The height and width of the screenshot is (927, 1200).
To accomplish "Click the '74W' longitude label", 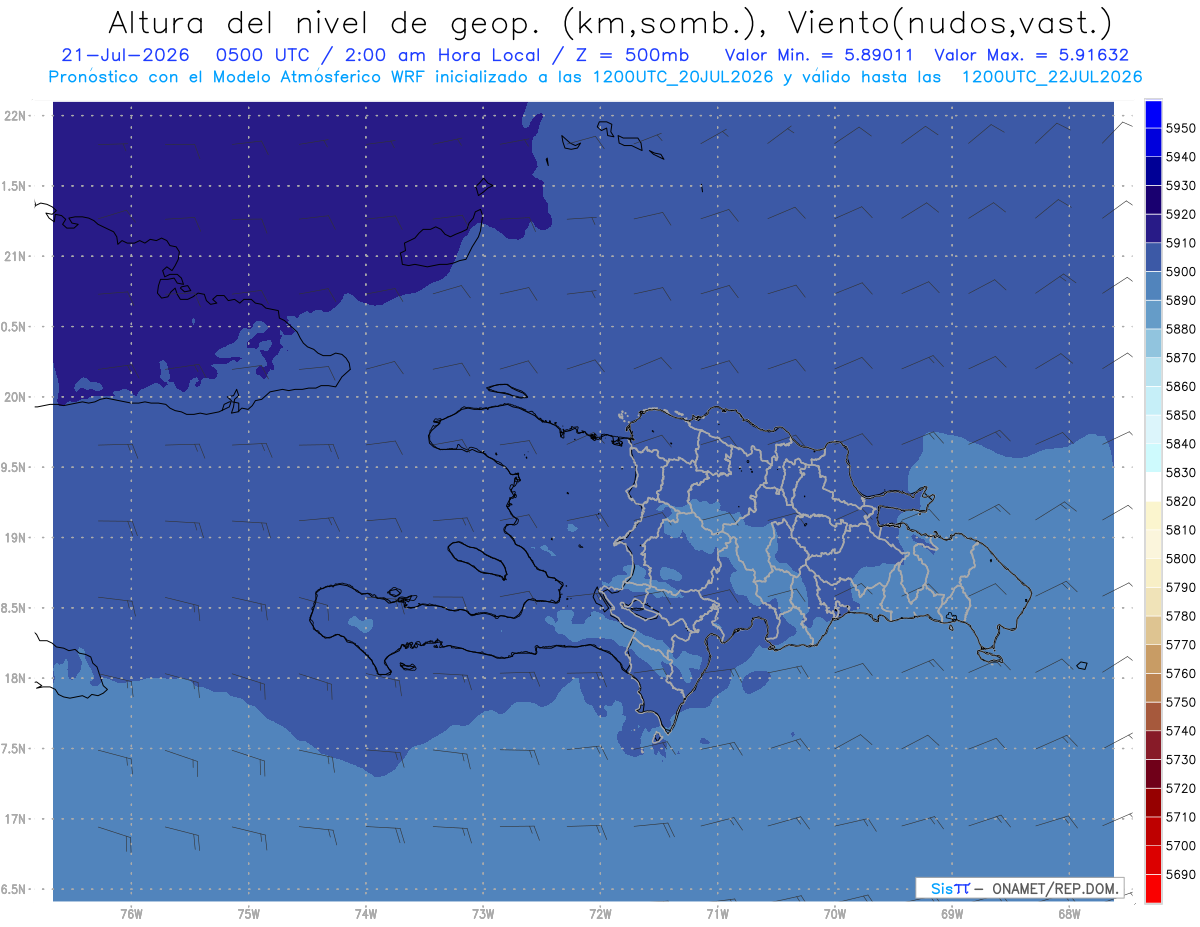I will (366, 913).
